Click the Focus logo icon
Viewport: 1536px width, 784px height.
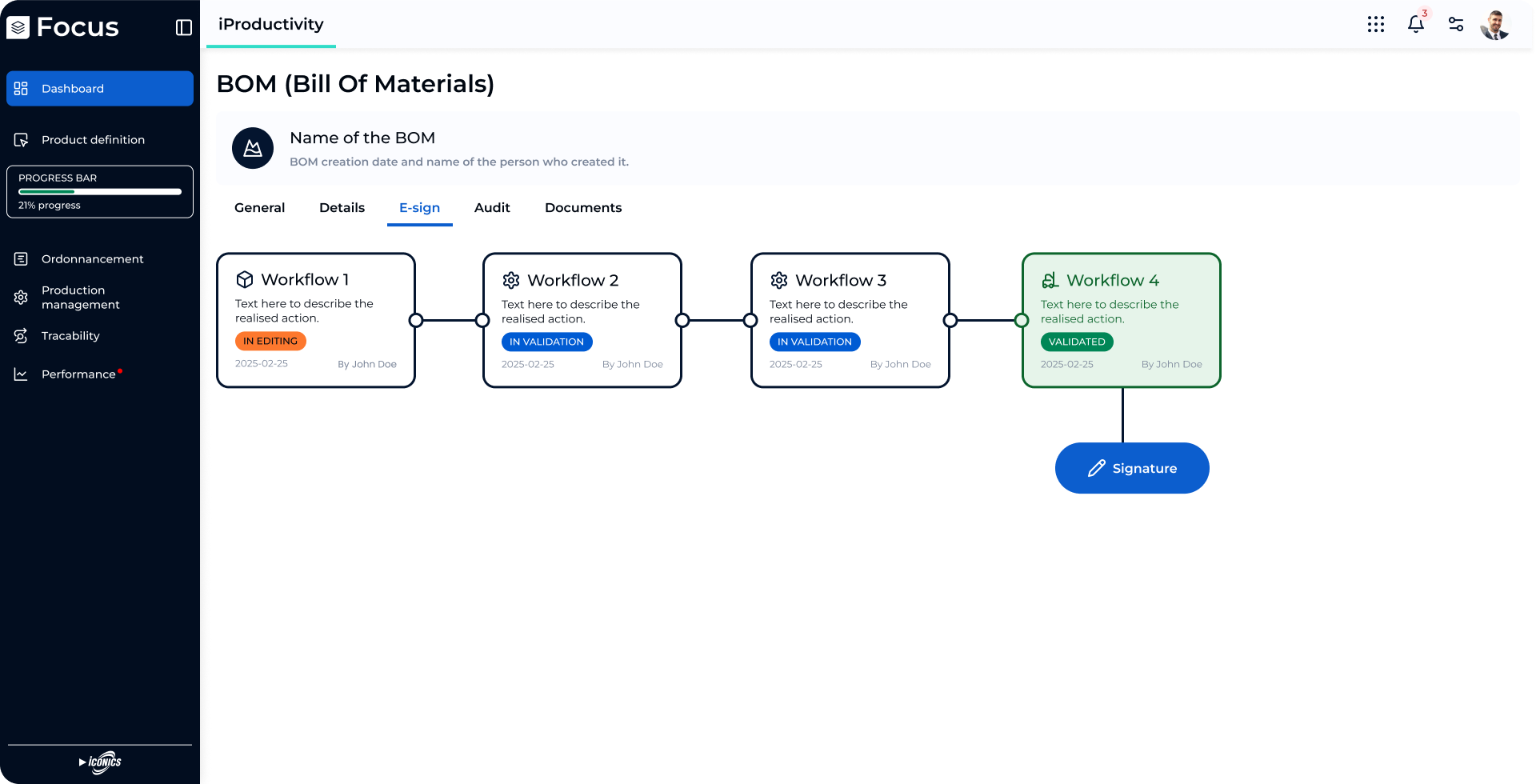point(18,27)
